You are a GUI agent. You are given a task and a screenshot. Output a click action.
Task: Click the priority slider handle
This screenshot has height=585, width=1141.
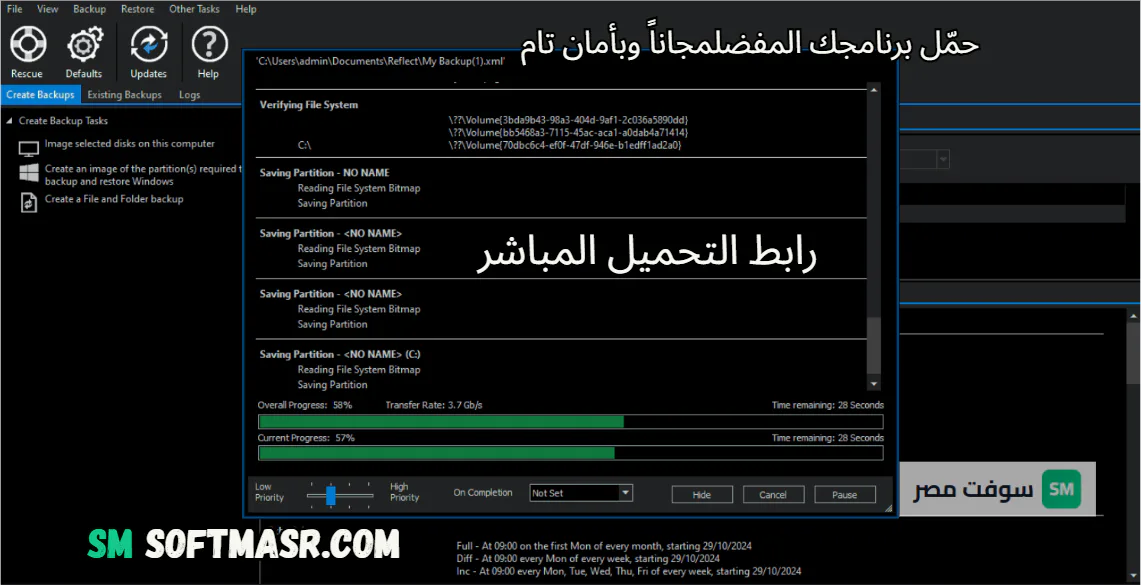[330, 495]
